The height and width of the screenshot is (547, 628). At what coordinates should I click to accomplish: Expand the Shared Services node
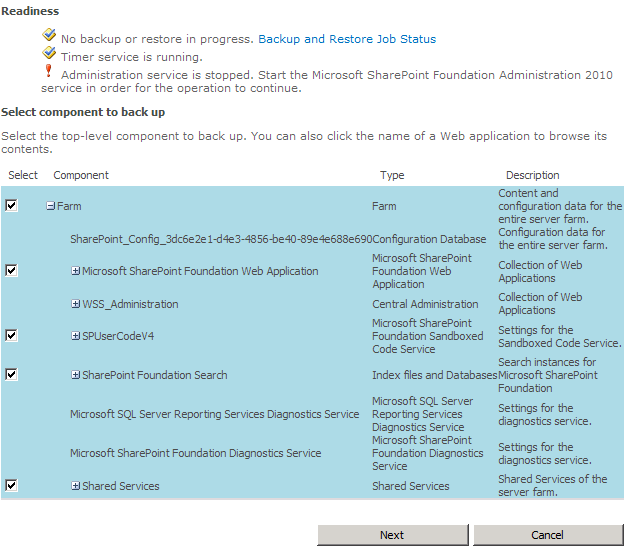tap(75, 486)
